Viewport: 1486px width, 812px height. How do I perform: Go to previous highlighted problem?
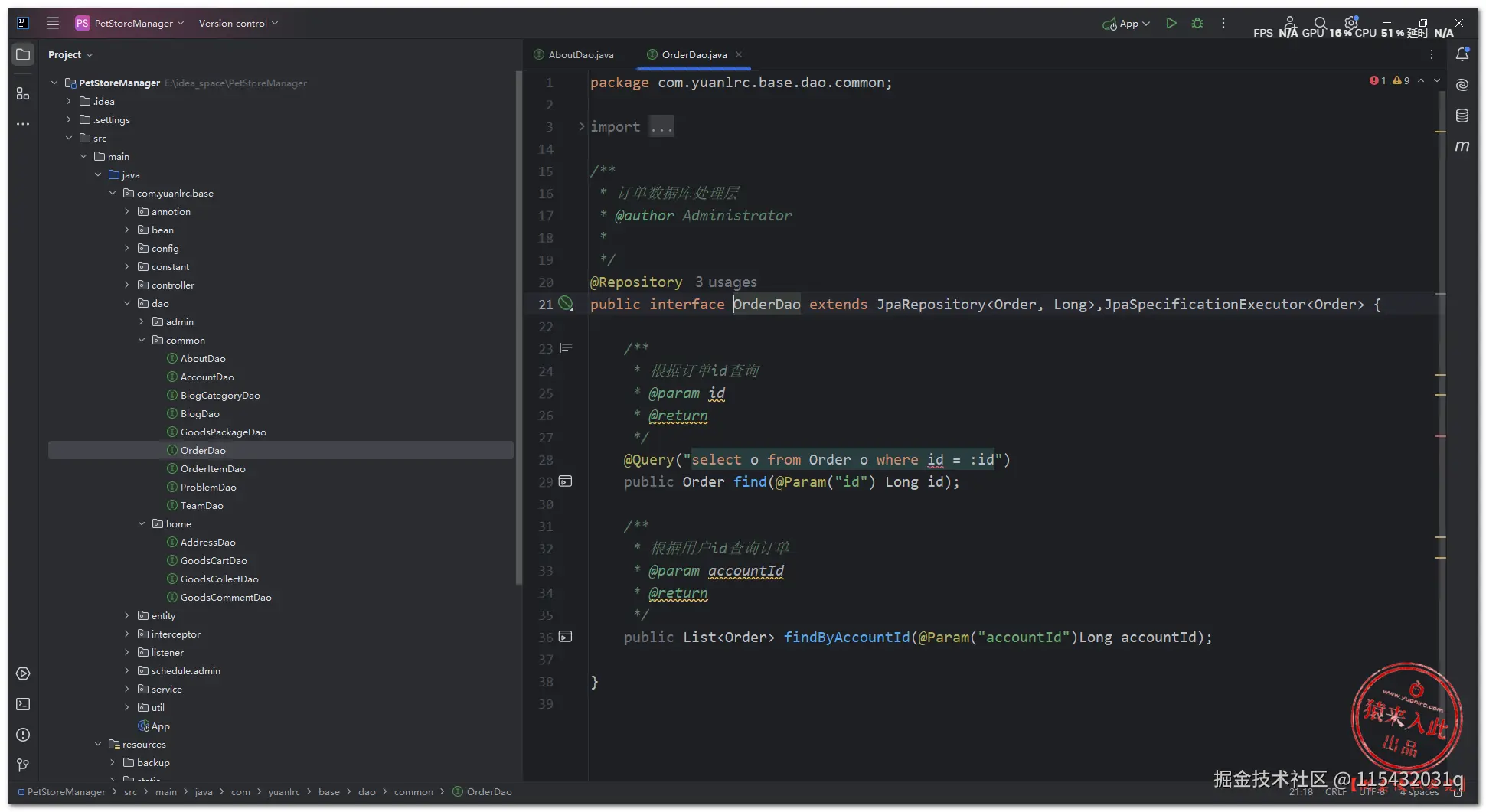[1421, 80]
